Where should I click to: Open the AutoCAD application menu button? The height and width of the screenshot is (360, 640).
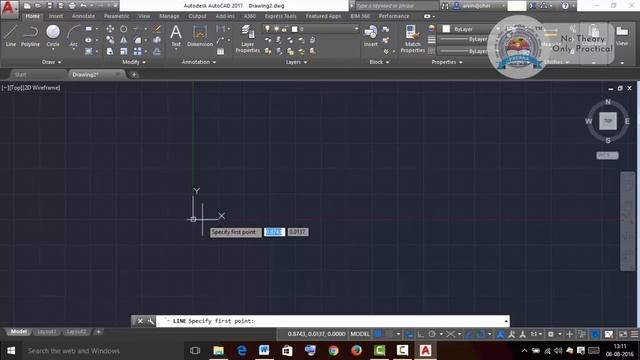tap(8, 8)
